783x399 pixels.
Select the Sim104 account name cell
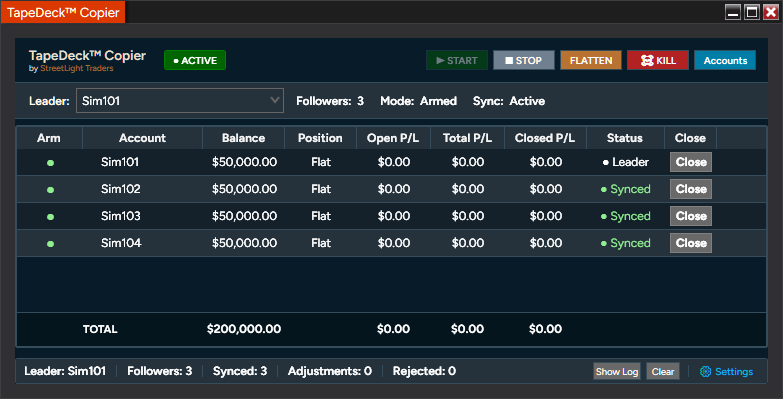pyautogui.click(x=121, y=243)
